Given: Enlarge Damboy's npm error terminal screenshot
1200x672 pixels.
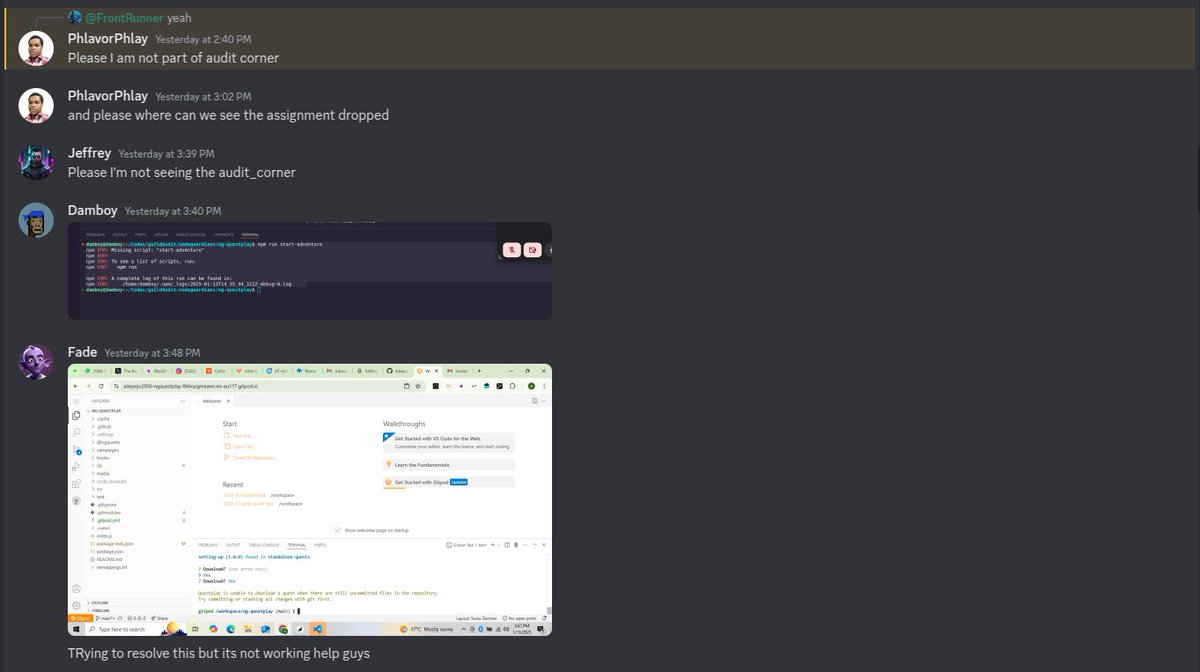Looking at the screenshot, I should [x=310, y=270].
